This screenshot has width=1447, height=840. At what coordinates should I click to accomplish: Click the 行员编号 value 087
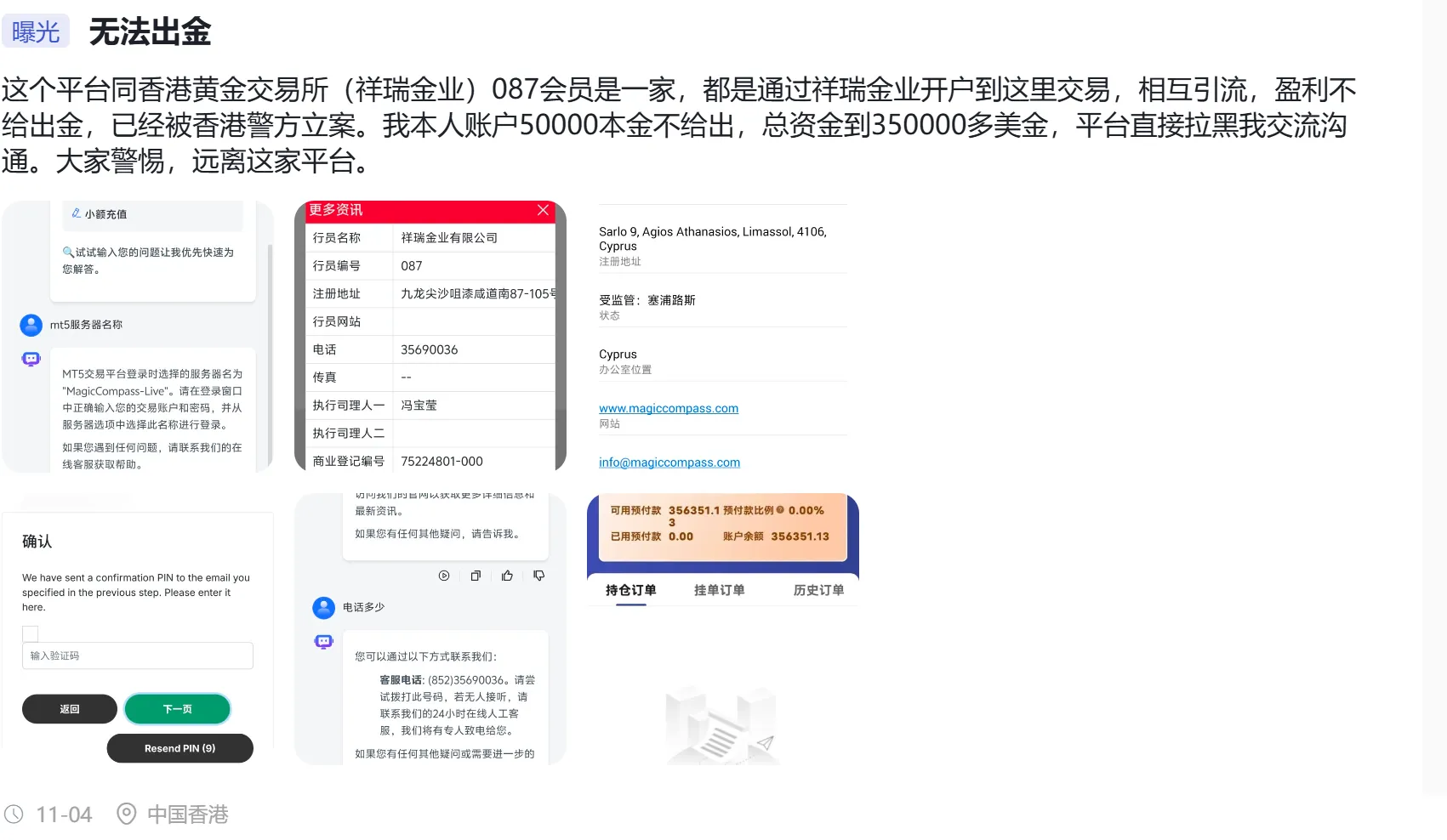point(412,266)
